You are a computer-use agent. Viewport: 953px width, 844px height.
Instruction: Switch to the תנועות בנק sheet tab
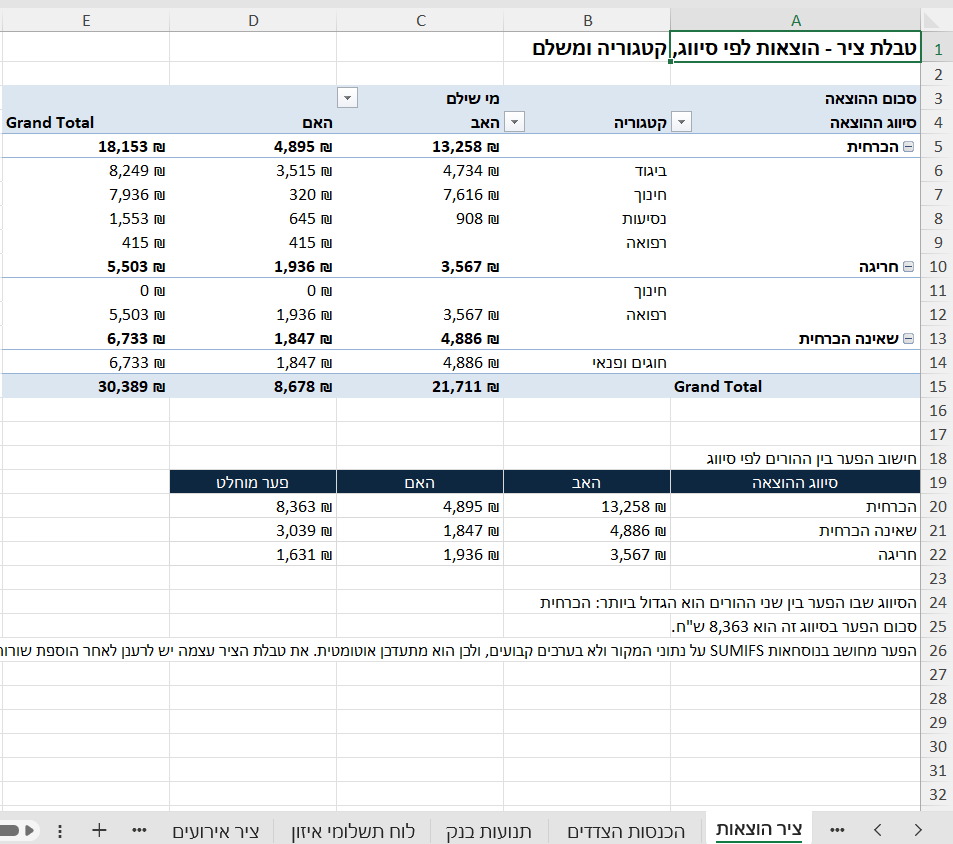point(488,831)
